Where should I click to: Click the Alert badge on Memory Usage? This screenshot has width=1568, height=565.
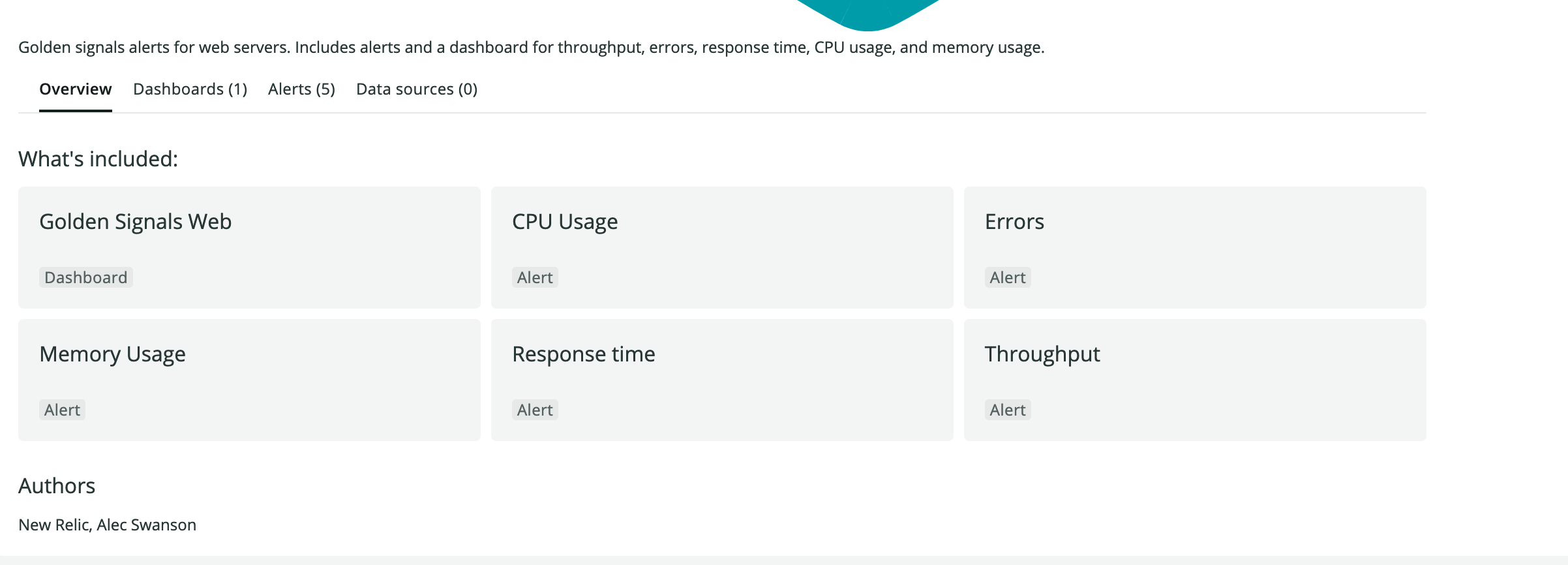(x=63, y=409)
